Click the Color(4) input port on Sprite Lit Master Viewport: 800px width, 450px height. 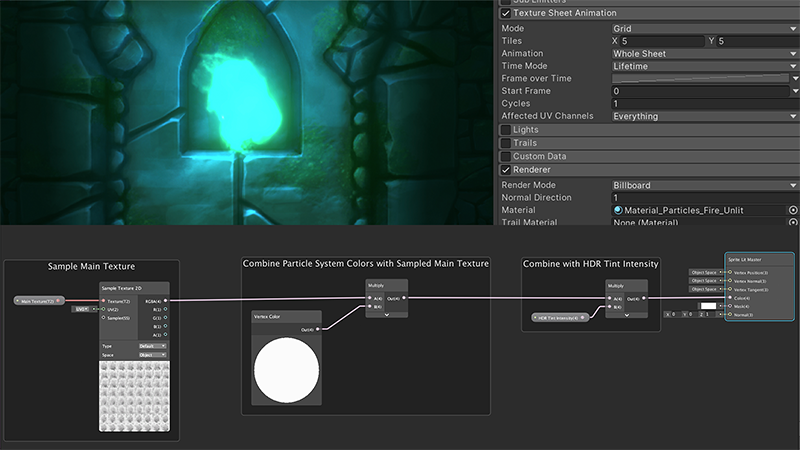[x=729, y=298]
